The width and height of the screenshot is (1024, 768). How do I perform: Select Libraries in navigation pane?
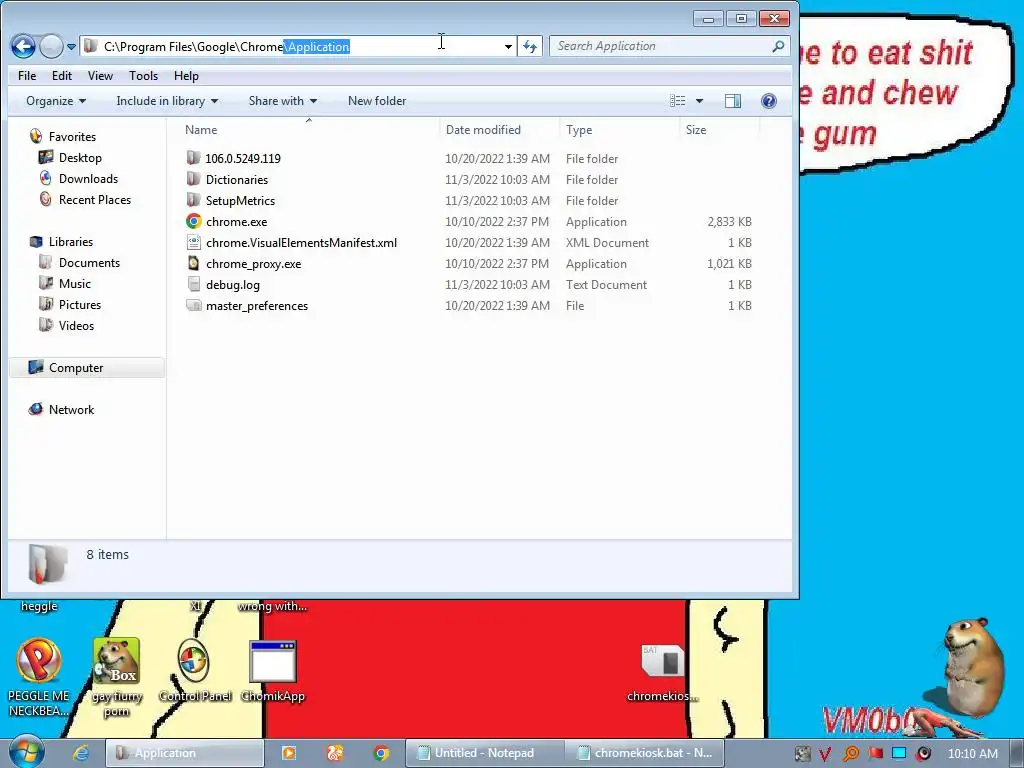71,242
